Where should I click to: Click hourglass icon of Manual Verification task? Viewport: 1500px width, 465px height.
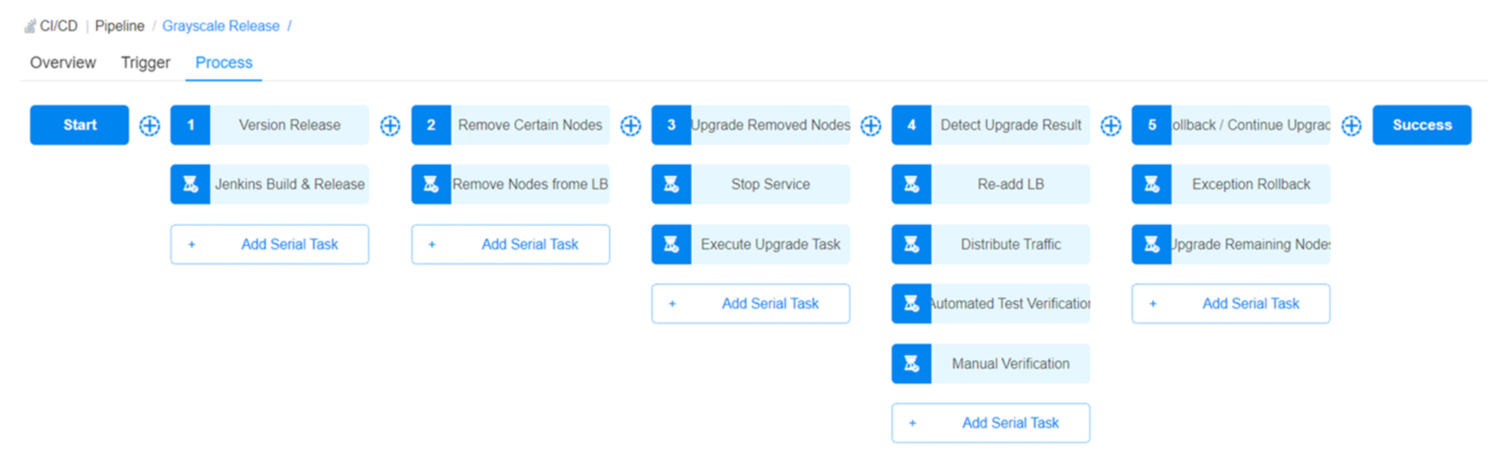click(x=911, y=364)
